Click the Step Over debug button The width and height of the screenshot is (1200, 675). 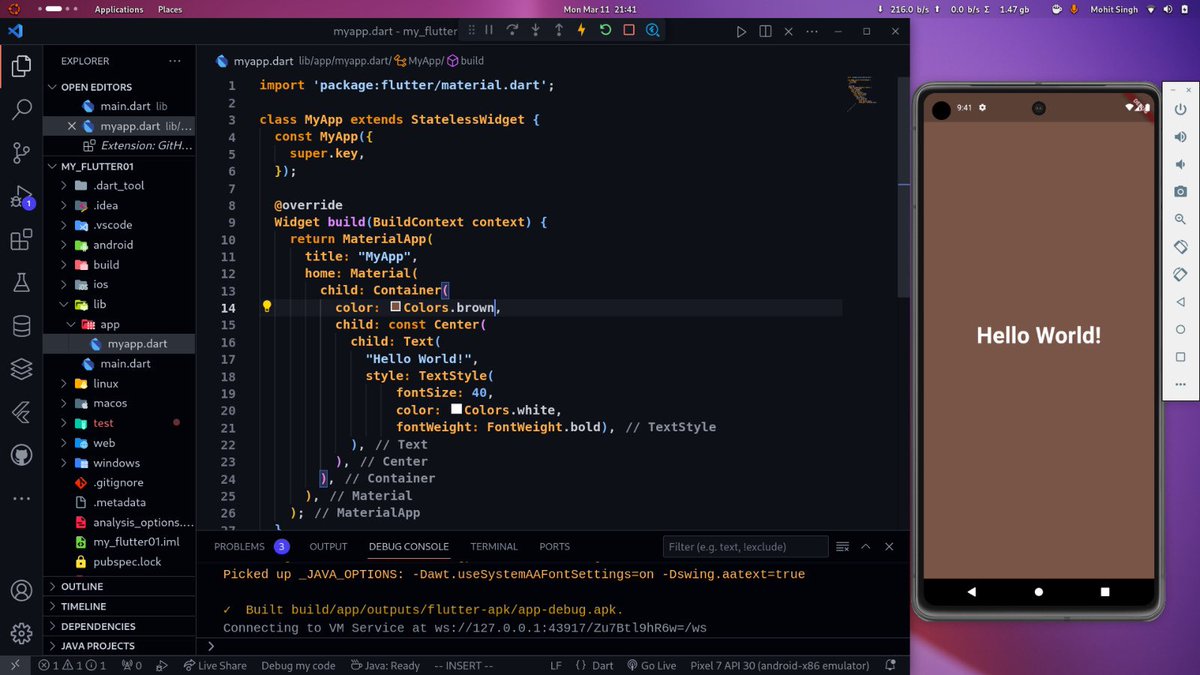512,31
